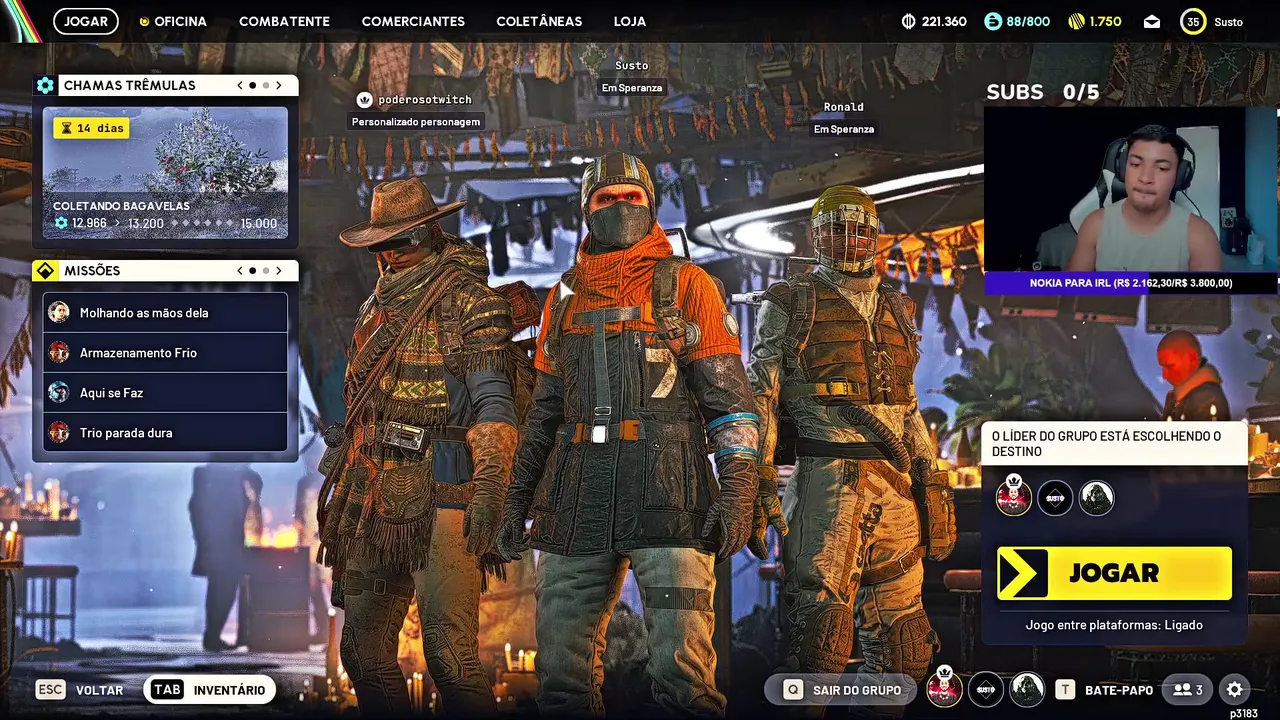Click the Susto avatar in destination panel
The width and height of the screenshot is (1280, 720).
click(1055, 498)
